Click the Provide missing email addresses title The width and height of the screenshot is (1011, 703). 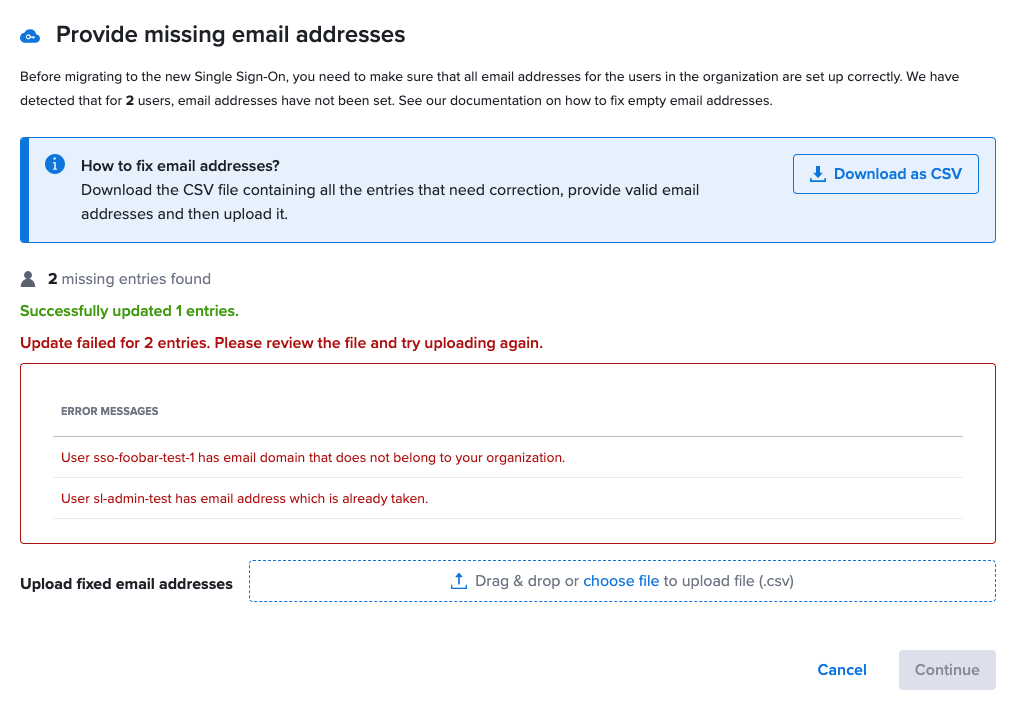pos(230,34)
